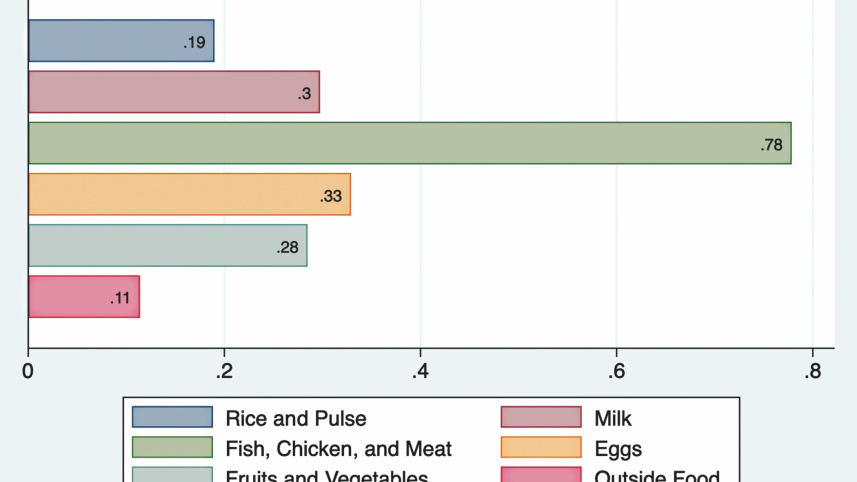Click the Rice and Pulse legend swatch

[x=172, y=418]
